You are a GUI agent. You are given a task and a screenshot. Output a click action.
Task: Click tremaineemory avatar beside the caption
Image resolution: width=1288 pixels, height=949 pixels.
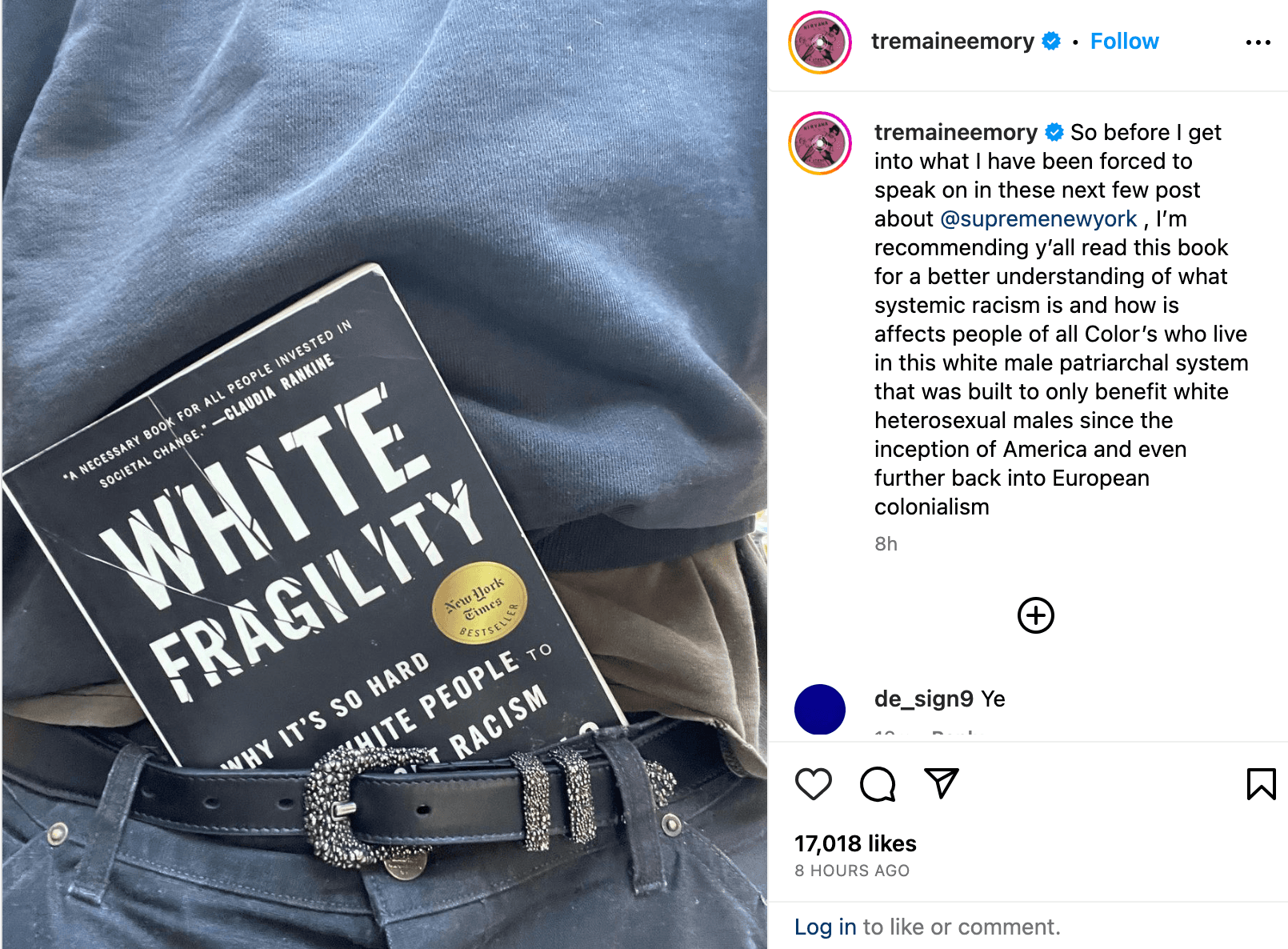point(820,143)
